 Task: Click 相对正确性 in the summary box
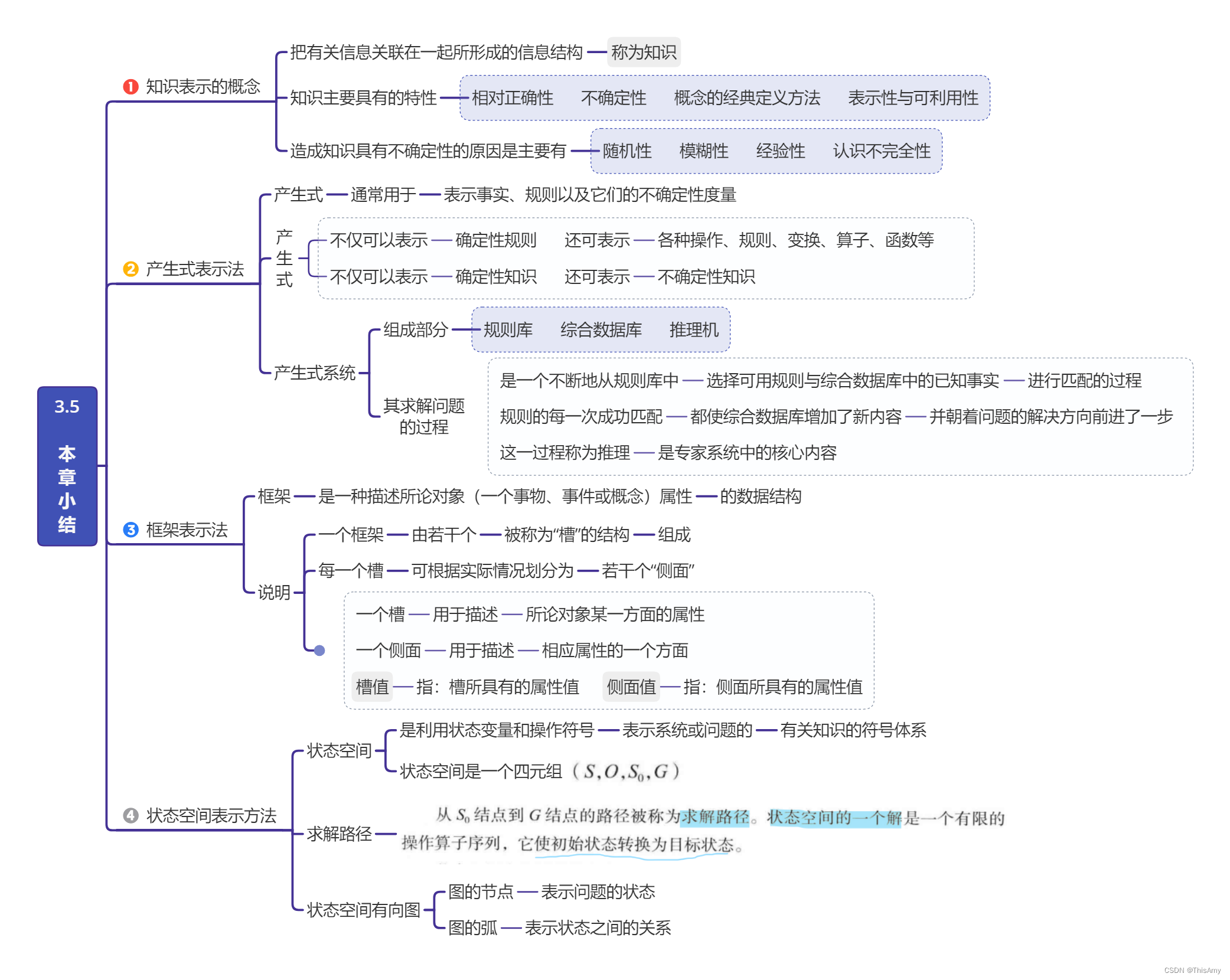[x=513, y=98]
